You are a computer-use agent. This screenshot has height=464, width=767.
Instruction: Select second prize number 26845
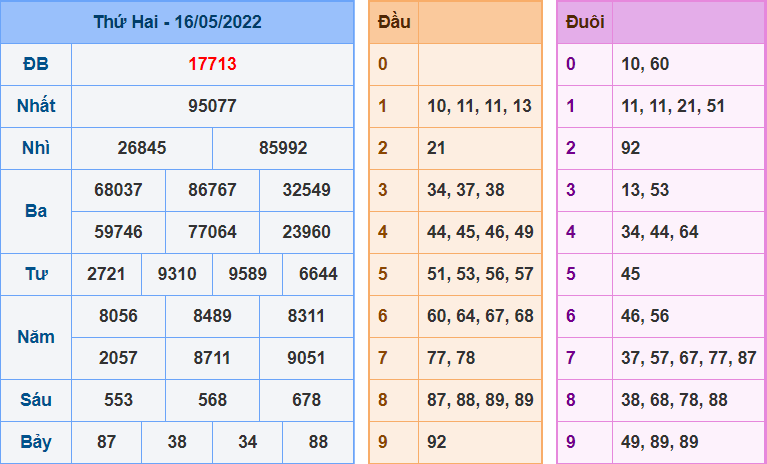coord(142,148)
